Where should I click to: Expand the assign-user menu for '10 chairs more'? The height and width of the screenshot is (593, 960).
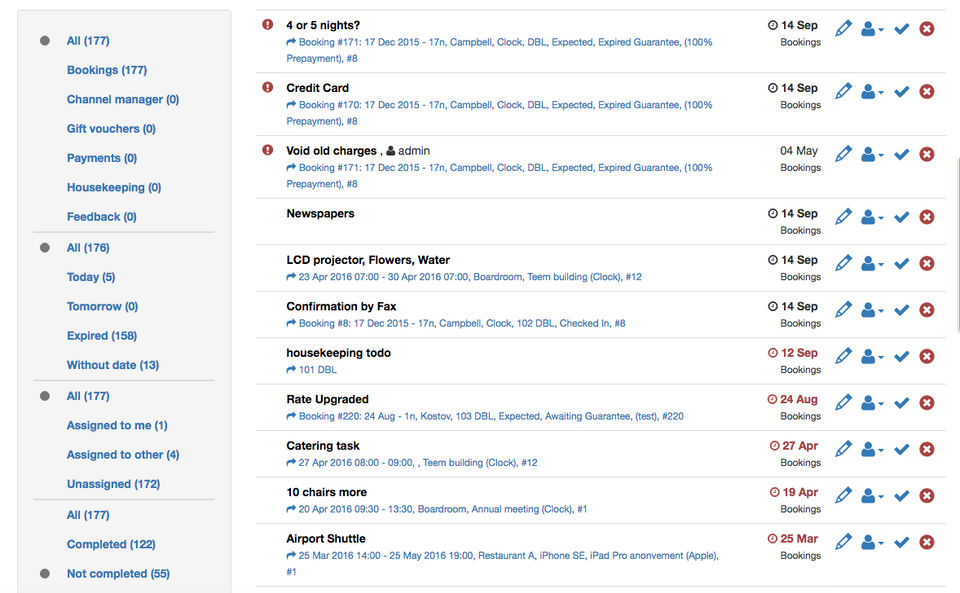click(872, 496)
